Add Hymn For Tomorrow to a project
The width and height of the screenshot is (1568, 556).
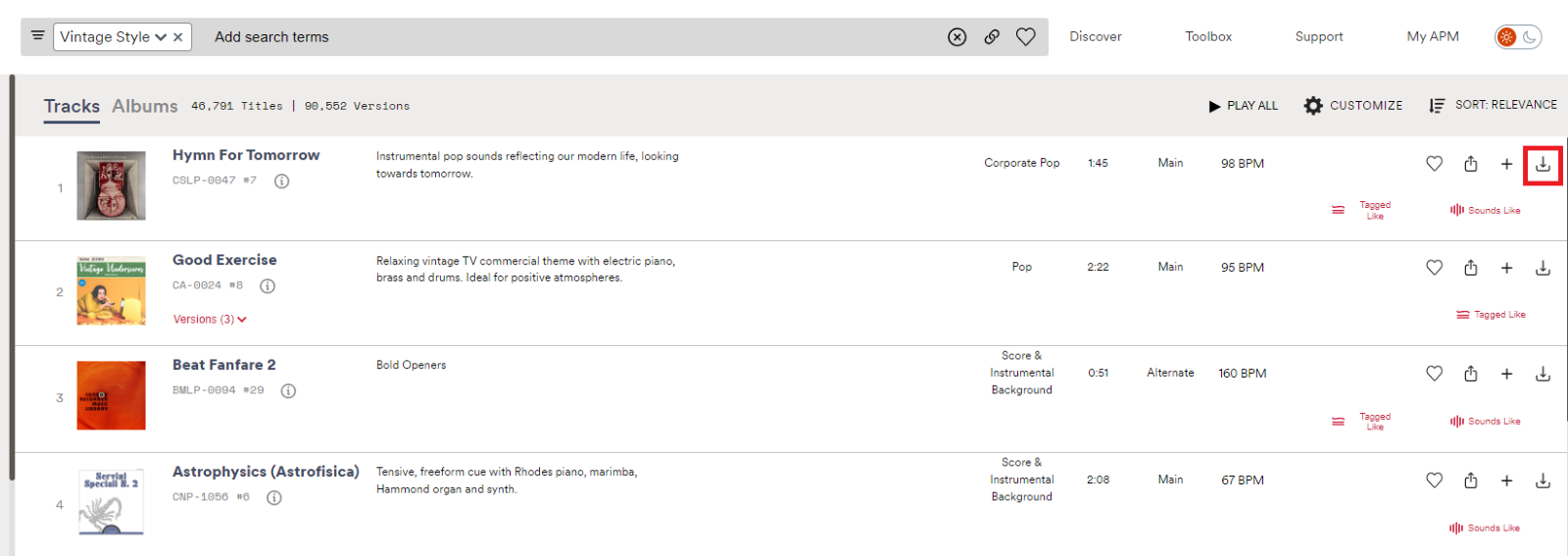[1507, 164]
